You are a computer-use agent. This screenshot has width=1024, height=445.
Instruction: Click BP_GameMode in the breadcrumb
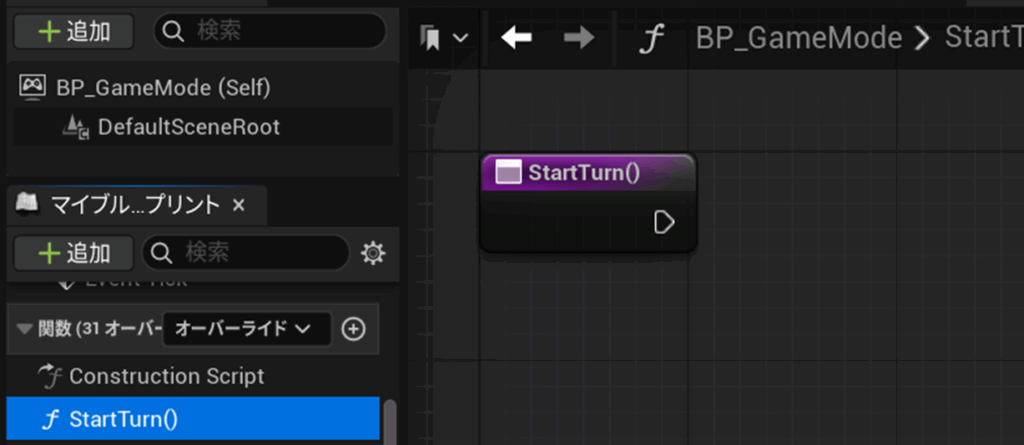(798, 38)
